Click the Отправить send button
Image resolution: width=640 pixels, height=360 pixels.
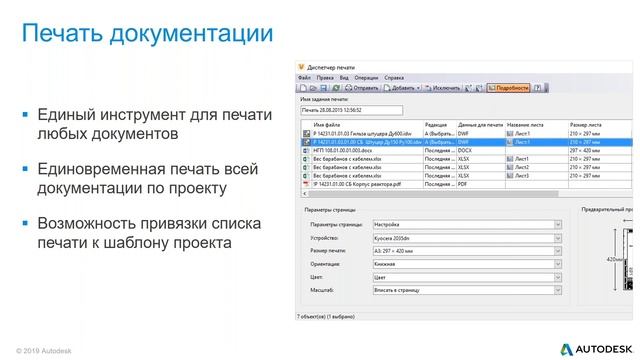362,88
